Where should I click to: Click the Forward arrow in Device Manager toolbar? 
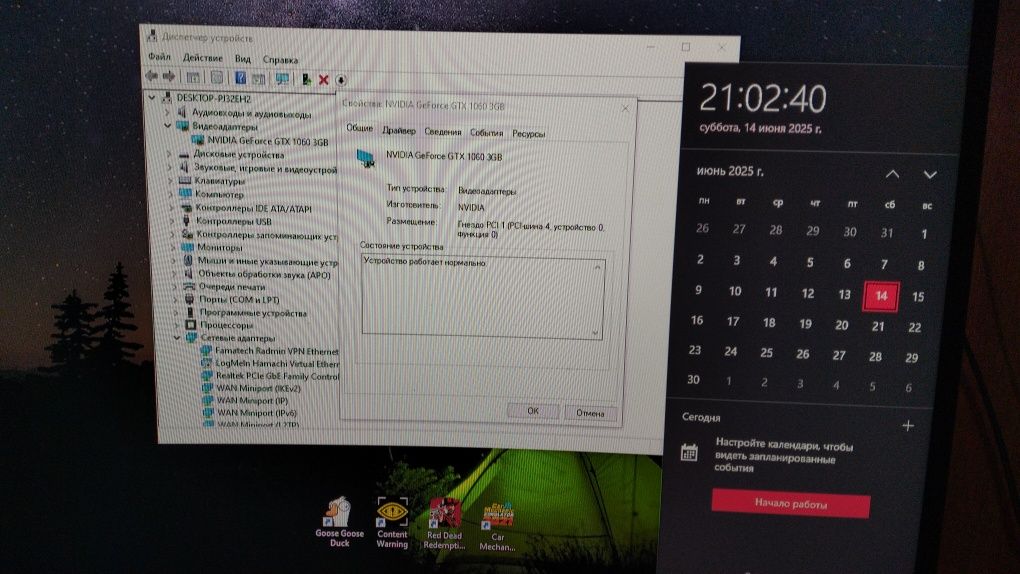[x=169, y=76]
